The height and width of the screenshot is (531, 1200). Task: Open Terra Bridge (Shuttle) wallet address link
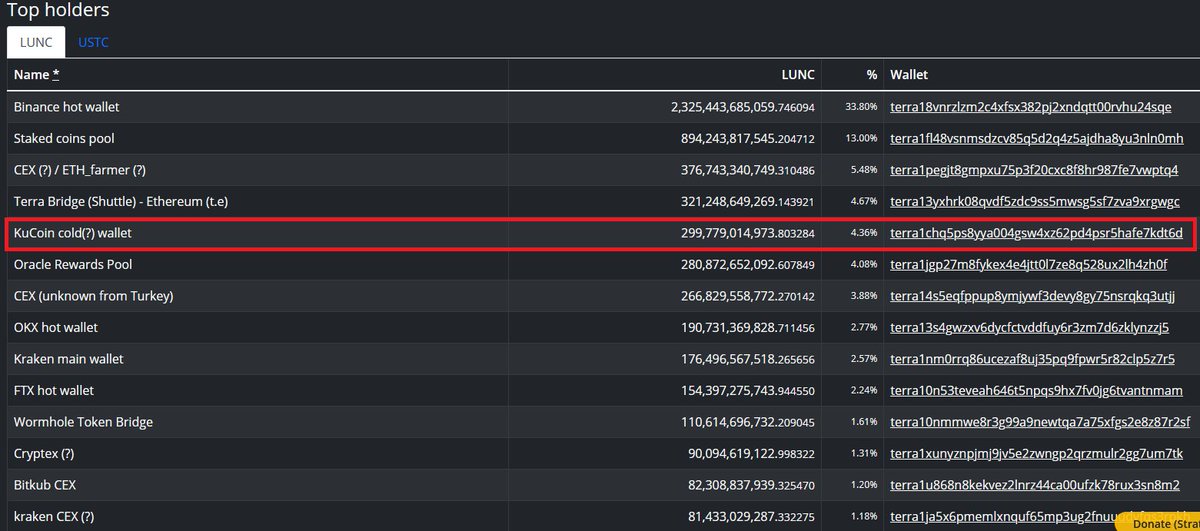pos(1035,202)
